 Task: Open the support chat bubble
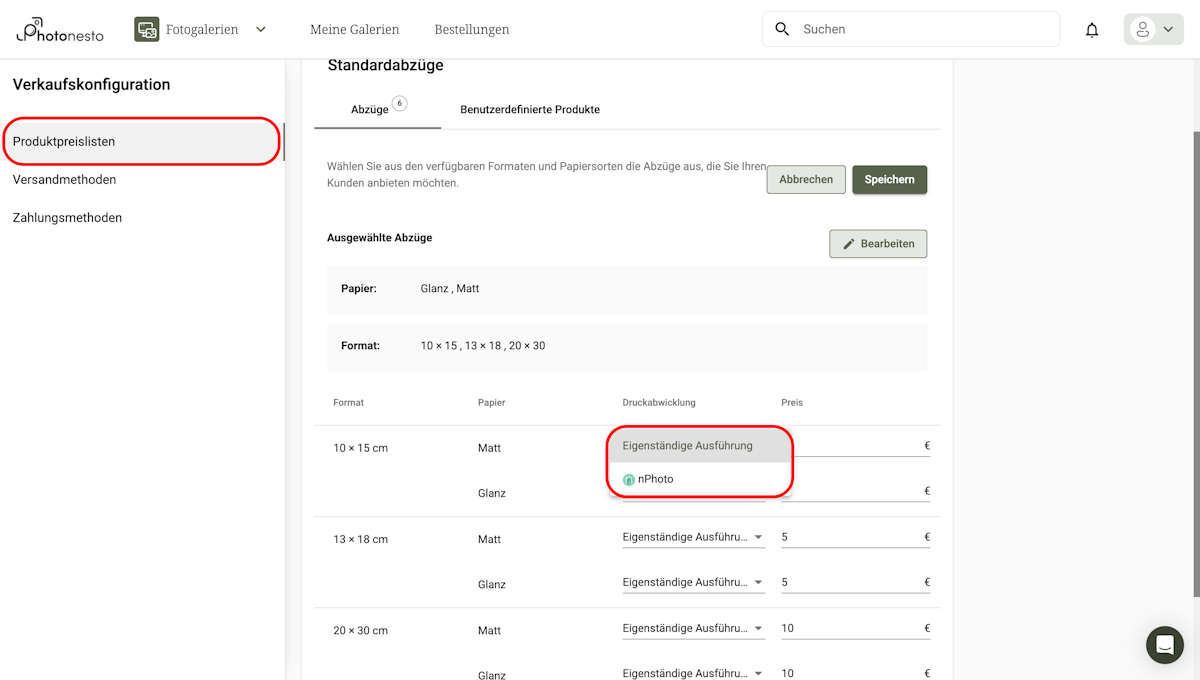point(1164,645)
